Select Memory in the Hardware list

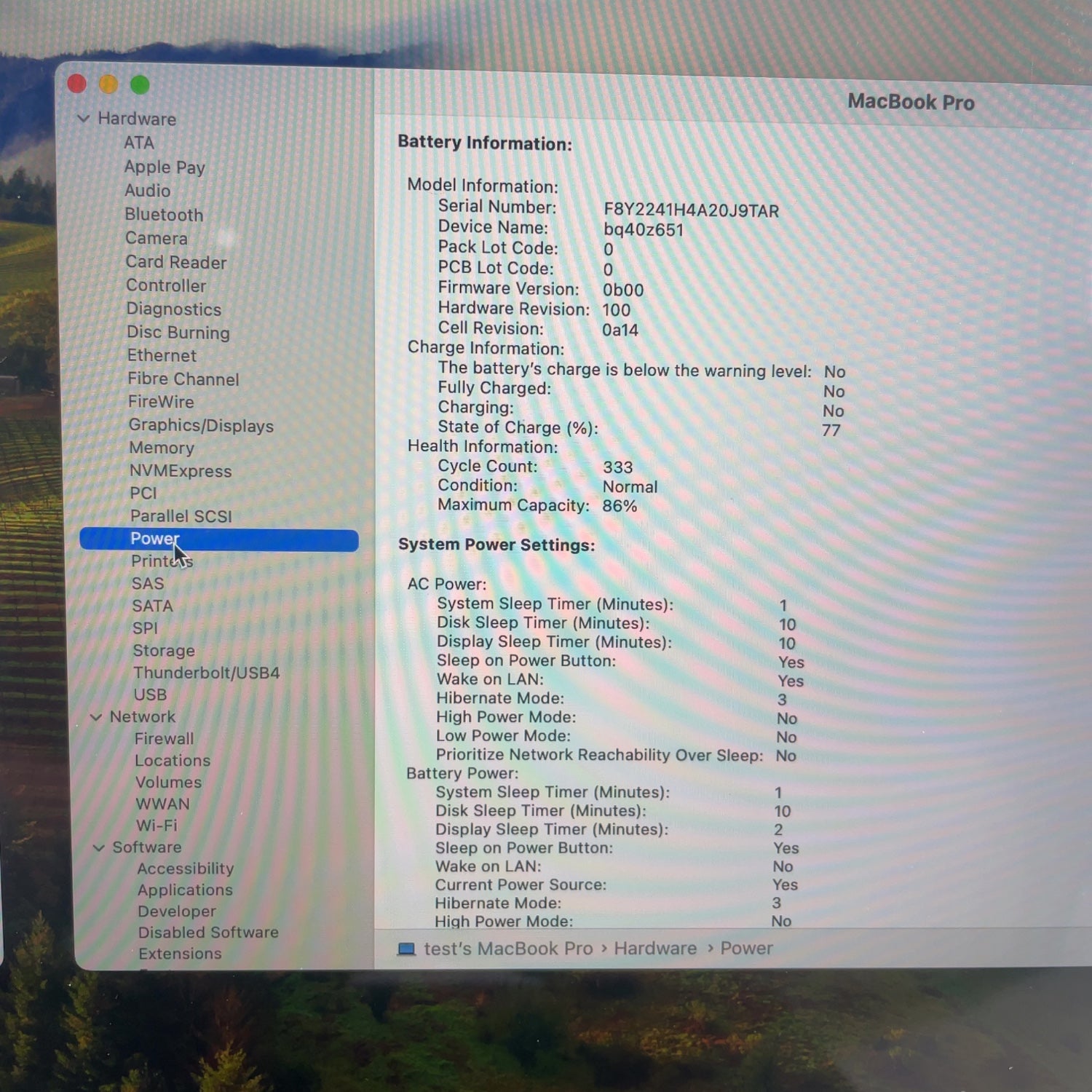[162, 448]
